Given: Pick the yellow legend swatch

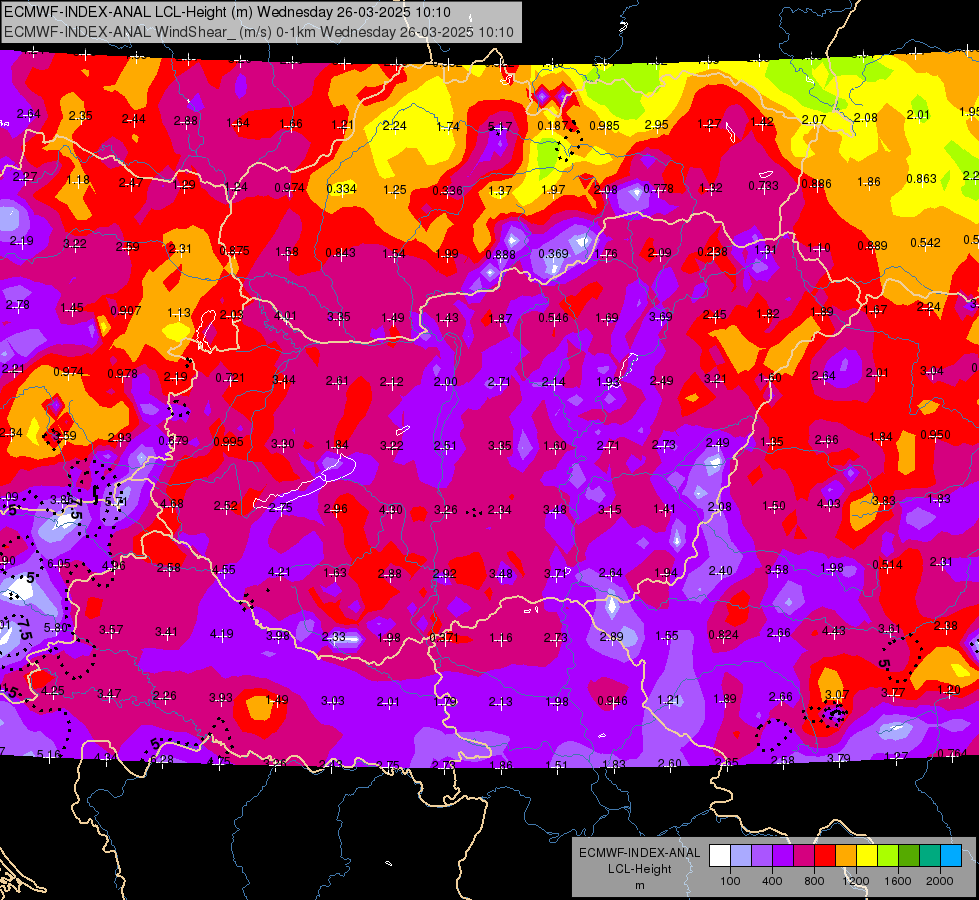Looking at the screenshot, I should pyautogui.click(x=867, y=856).
